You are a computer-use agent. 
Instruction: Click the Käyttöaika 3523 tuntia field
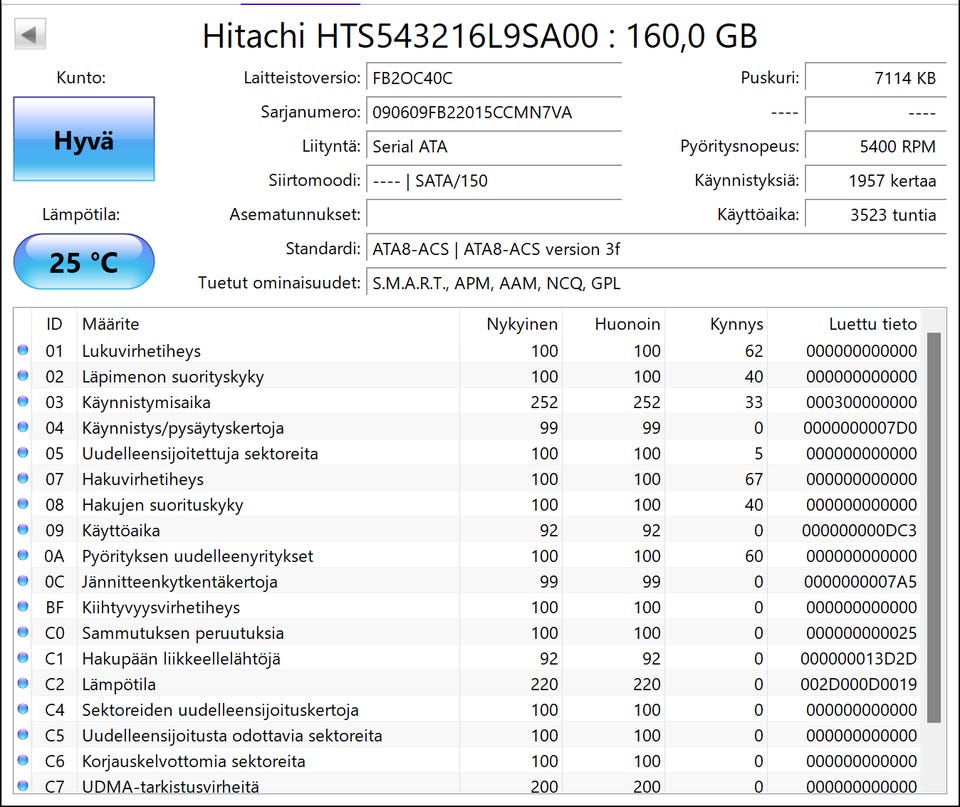(x=876, y=215)
